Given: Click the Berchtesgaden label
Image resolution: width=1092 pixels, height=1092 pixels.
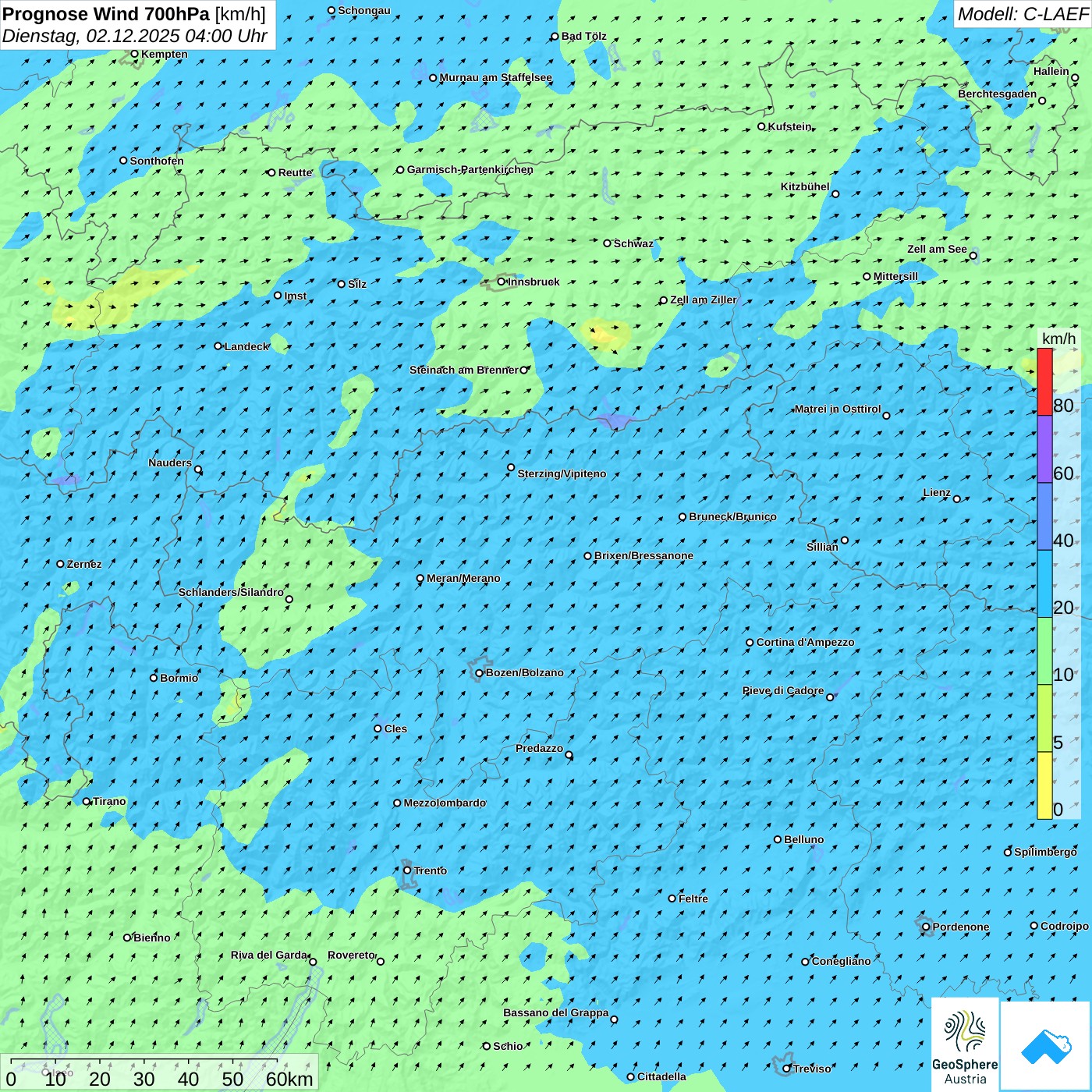Looking at the screenshot, I should (x=998, y=94).
